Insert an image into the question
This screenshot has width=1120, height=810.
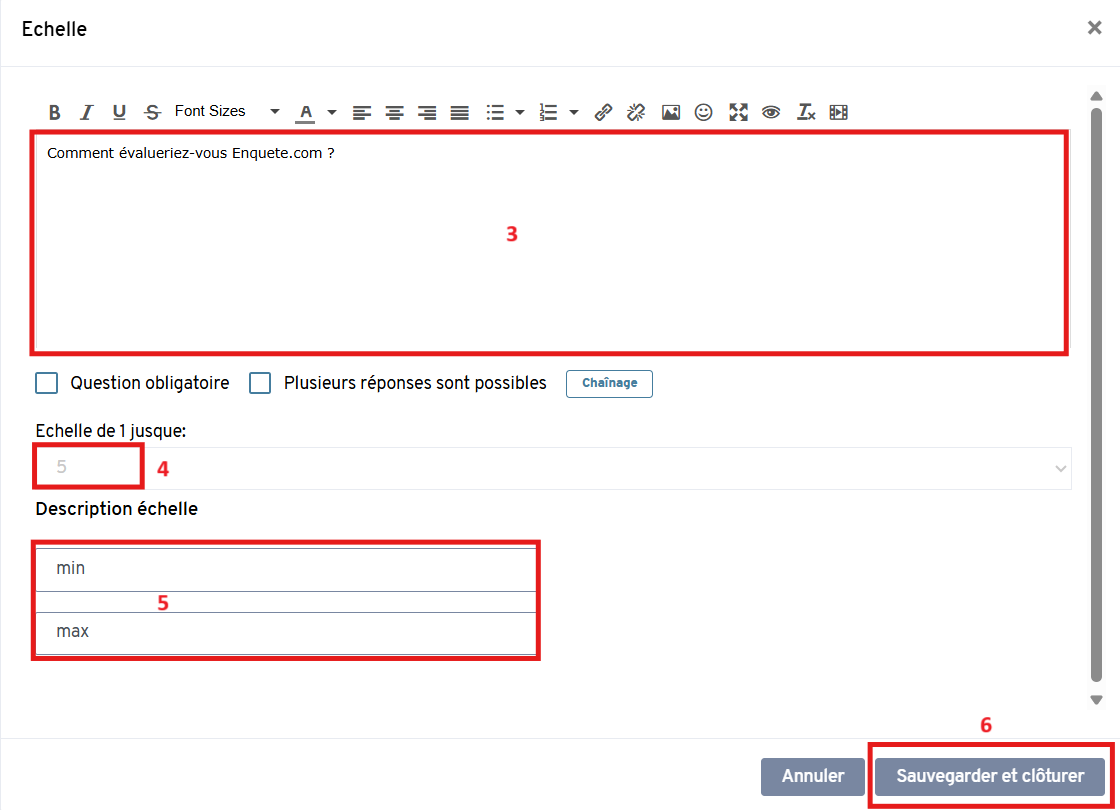(671, 112)
